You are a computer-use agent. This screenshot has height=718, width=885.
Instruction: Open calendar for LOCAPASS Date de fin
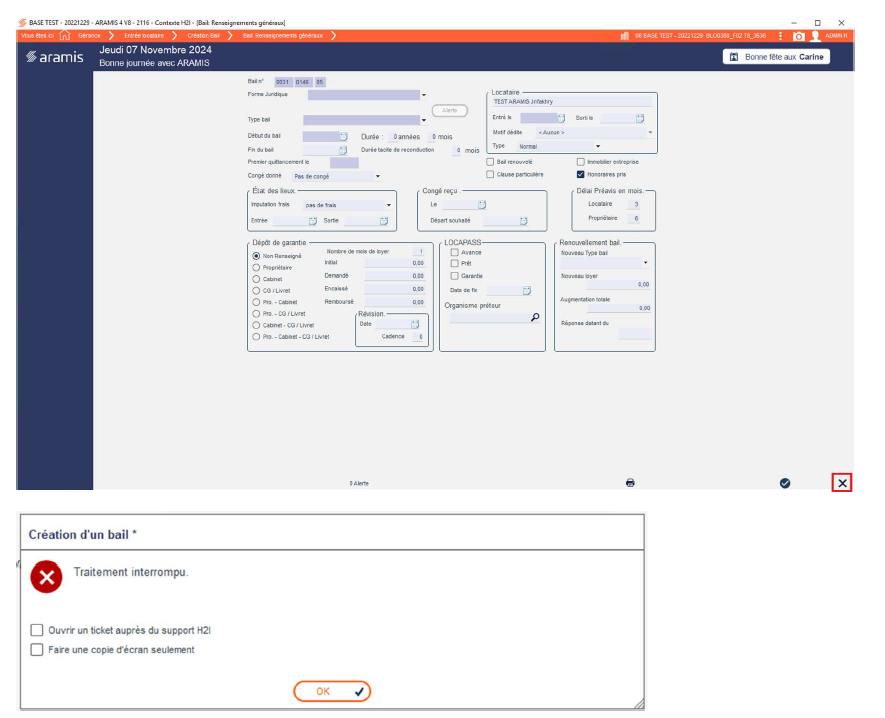(527, 290)
